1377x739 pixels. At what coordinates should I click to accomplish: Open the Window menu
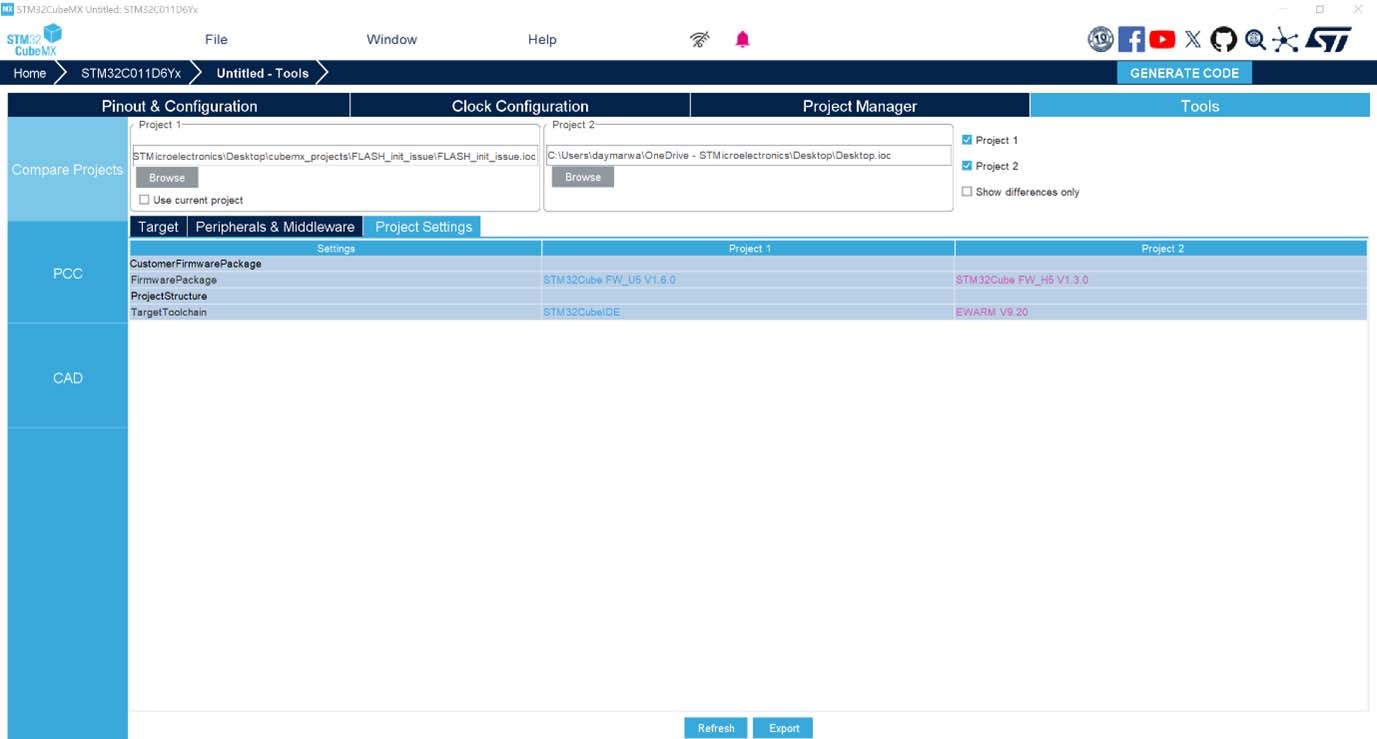[x=391, y=40]
